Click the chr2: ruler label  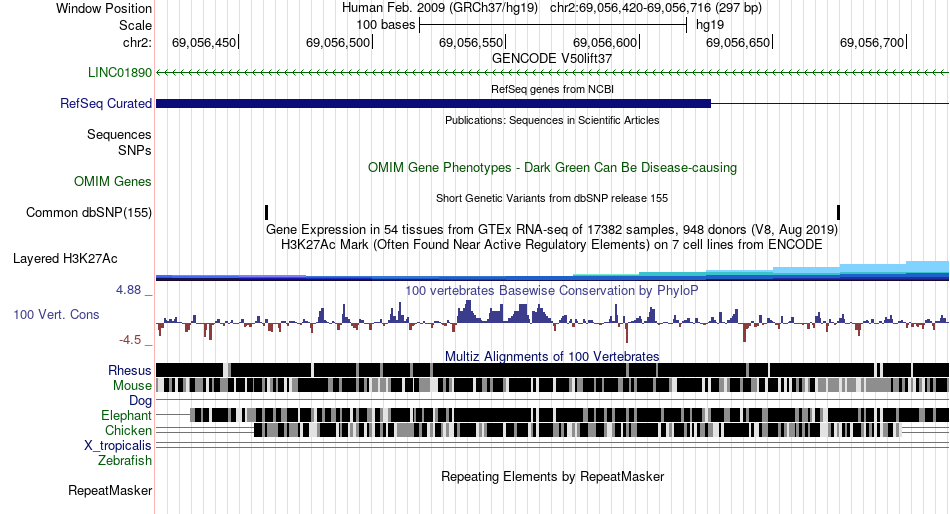tap(138, 42)
